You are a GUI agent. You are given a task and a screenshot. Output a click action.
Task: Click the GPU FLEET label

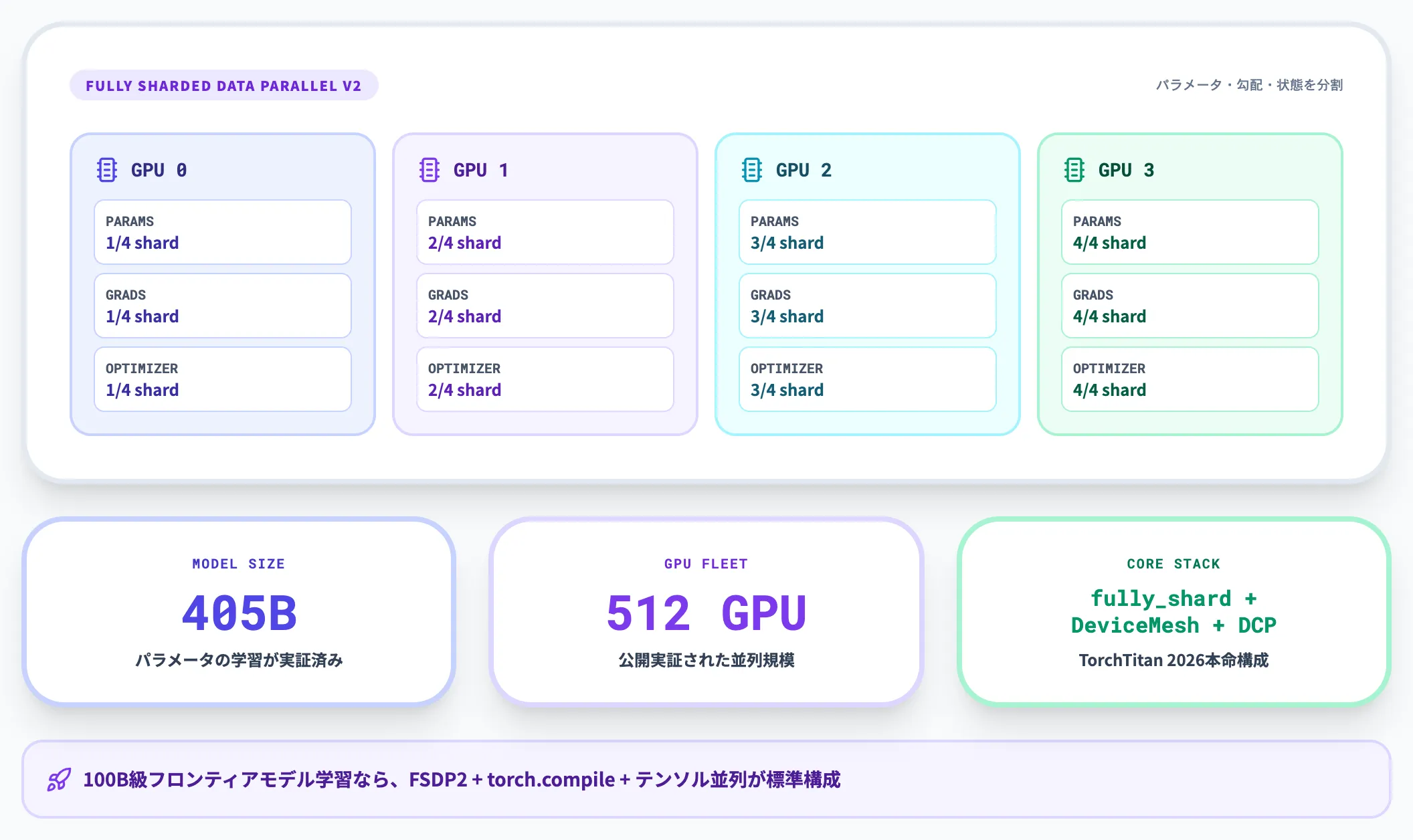click(706, 564)
